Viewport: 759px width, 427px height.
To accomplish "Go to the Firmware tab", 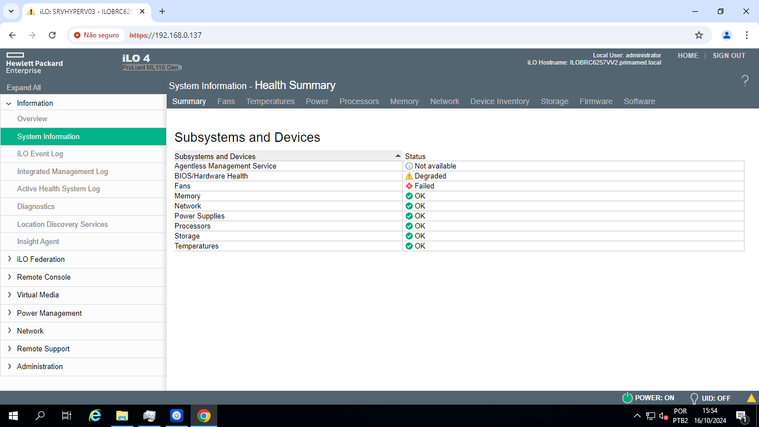I will pos(596,101).
